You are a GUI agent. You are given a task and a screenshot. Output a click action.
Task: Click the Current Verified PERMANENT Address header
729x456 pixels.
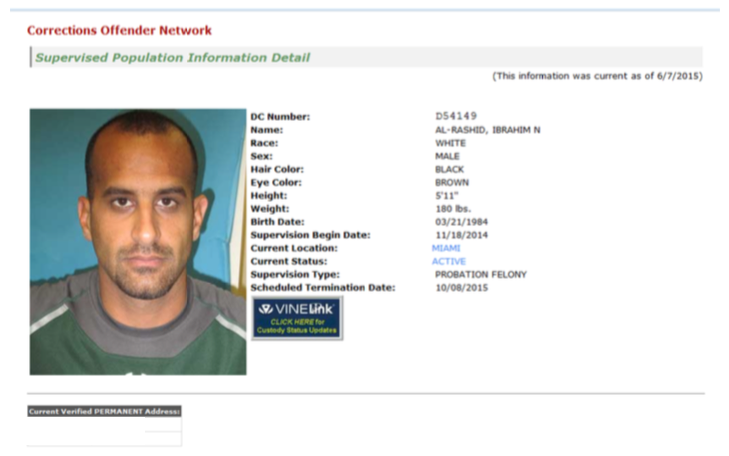pyautogui.click(x=104, y=411)
